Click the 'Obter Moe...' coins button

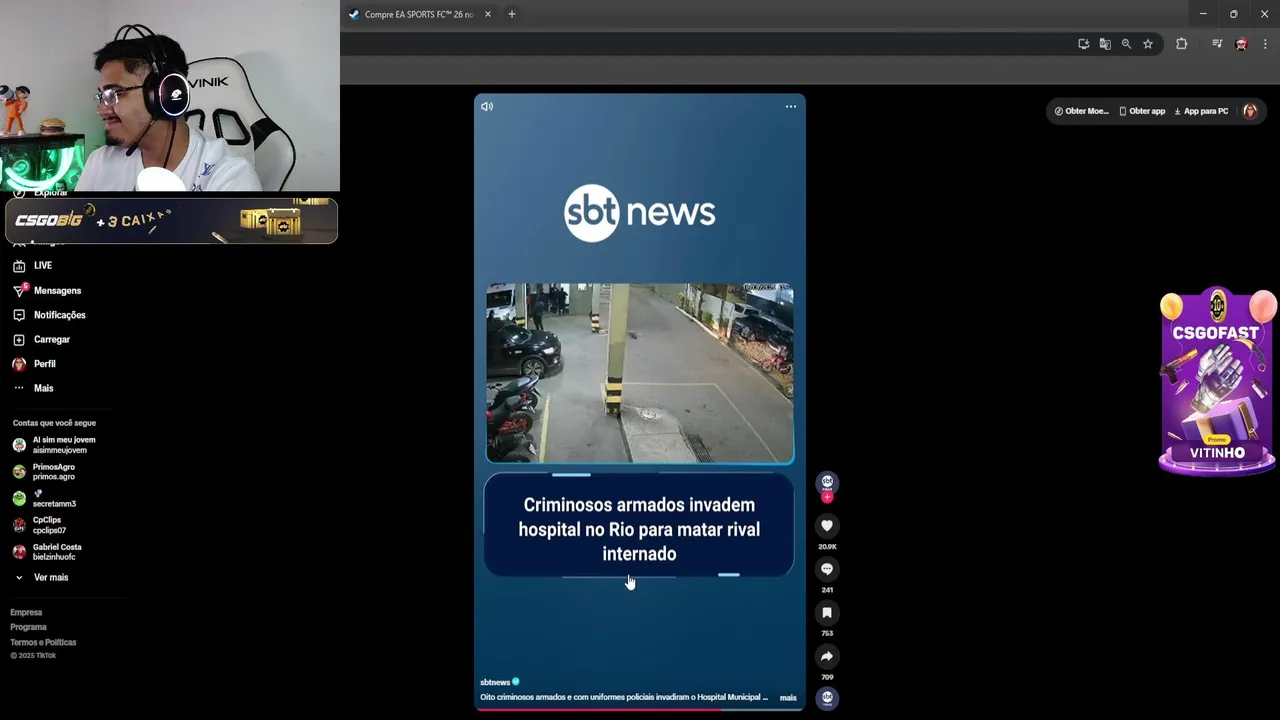pos(1082,111)
